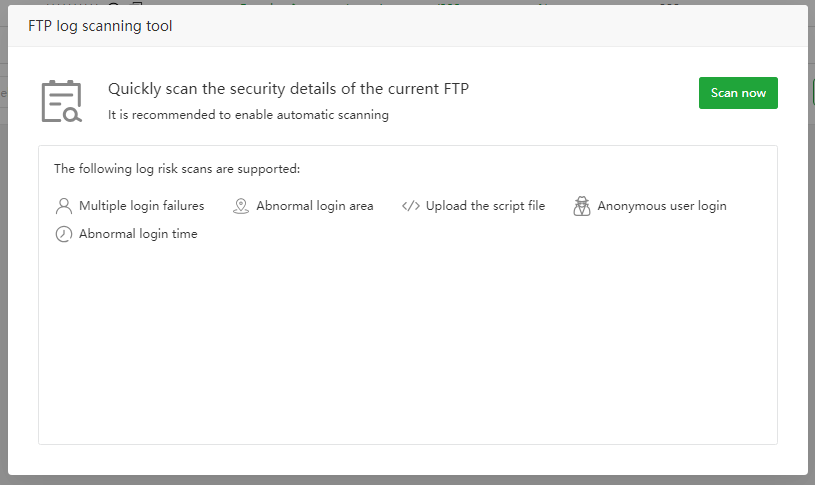Click the recommended automatic scanning hint text
The width and height of the screenshot is (815, 485).
(x=248, y=115)
